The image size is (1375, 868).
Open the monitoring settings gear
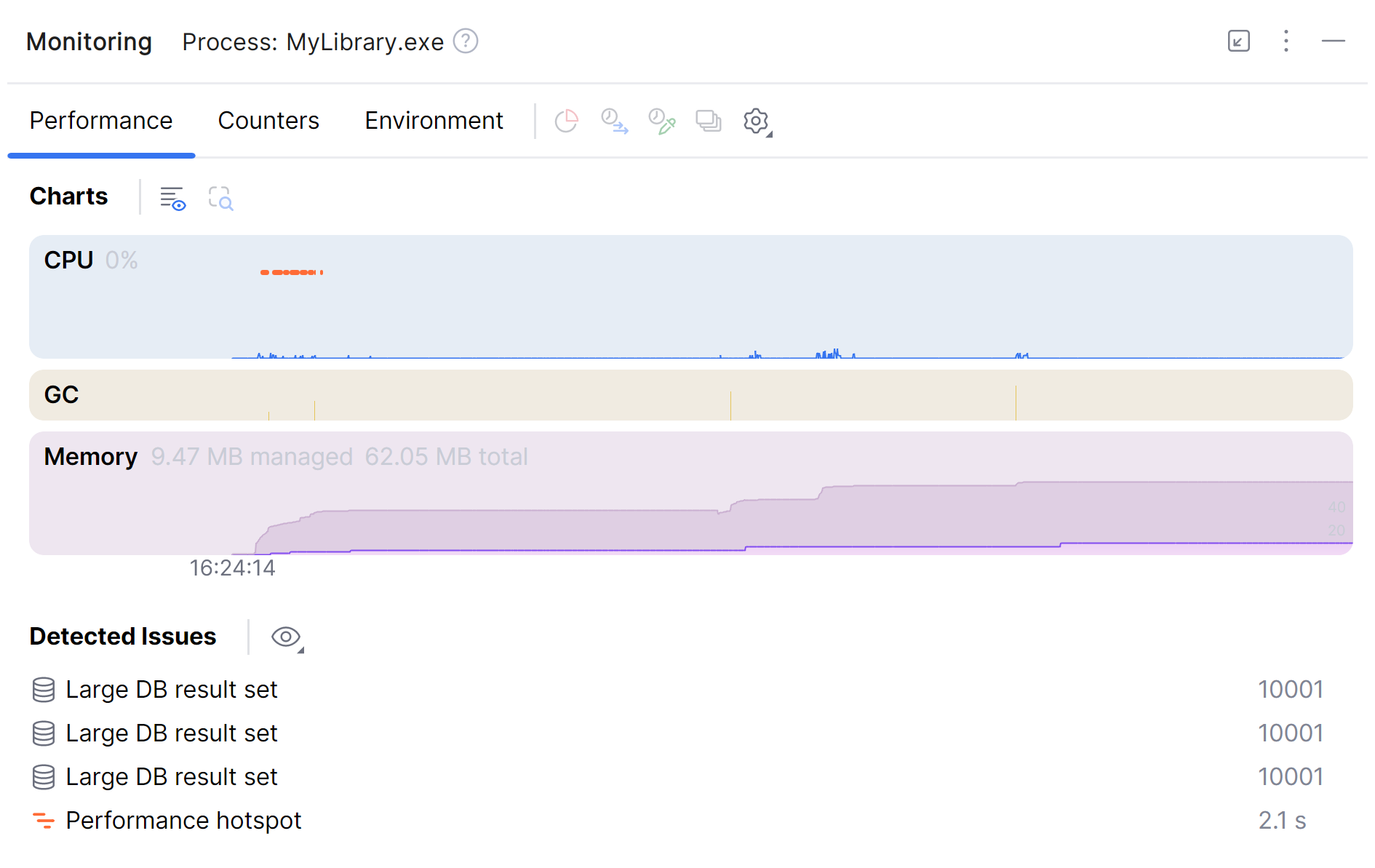[755, 122]
